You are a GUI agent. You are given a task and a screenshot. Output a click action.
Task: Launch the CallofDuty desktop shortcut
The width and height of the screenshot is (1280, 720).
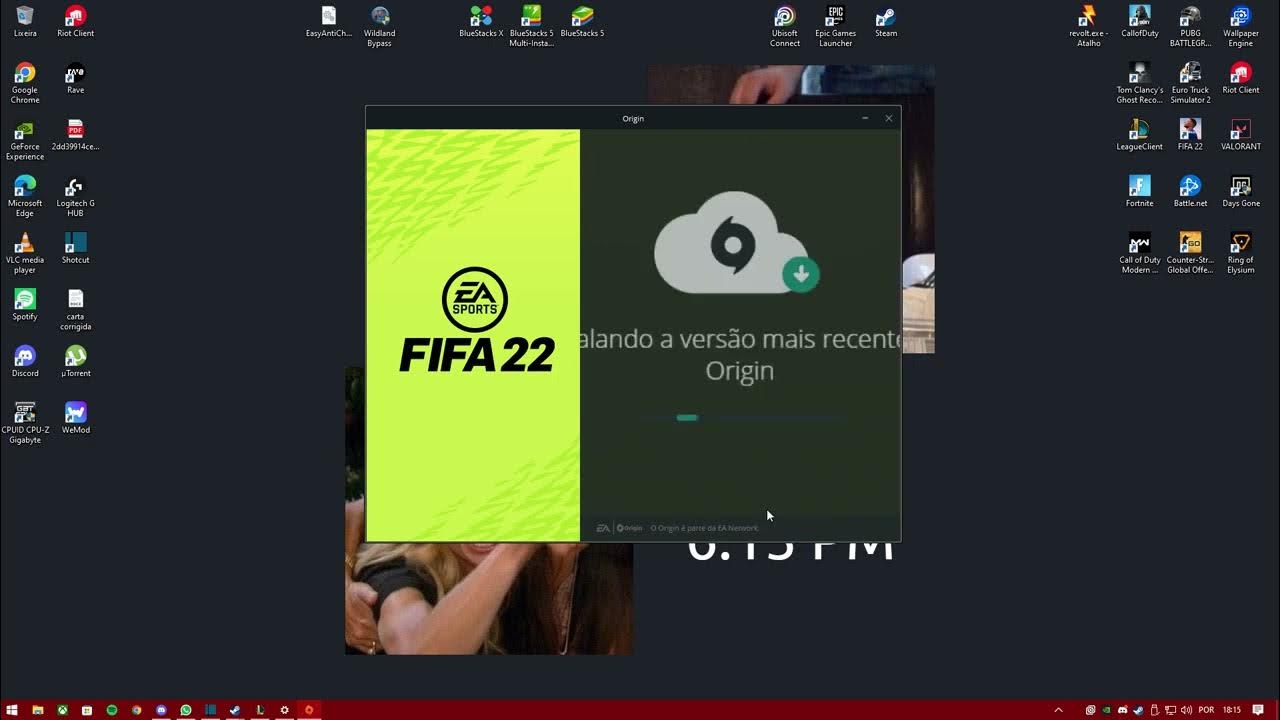[1139, 22]
